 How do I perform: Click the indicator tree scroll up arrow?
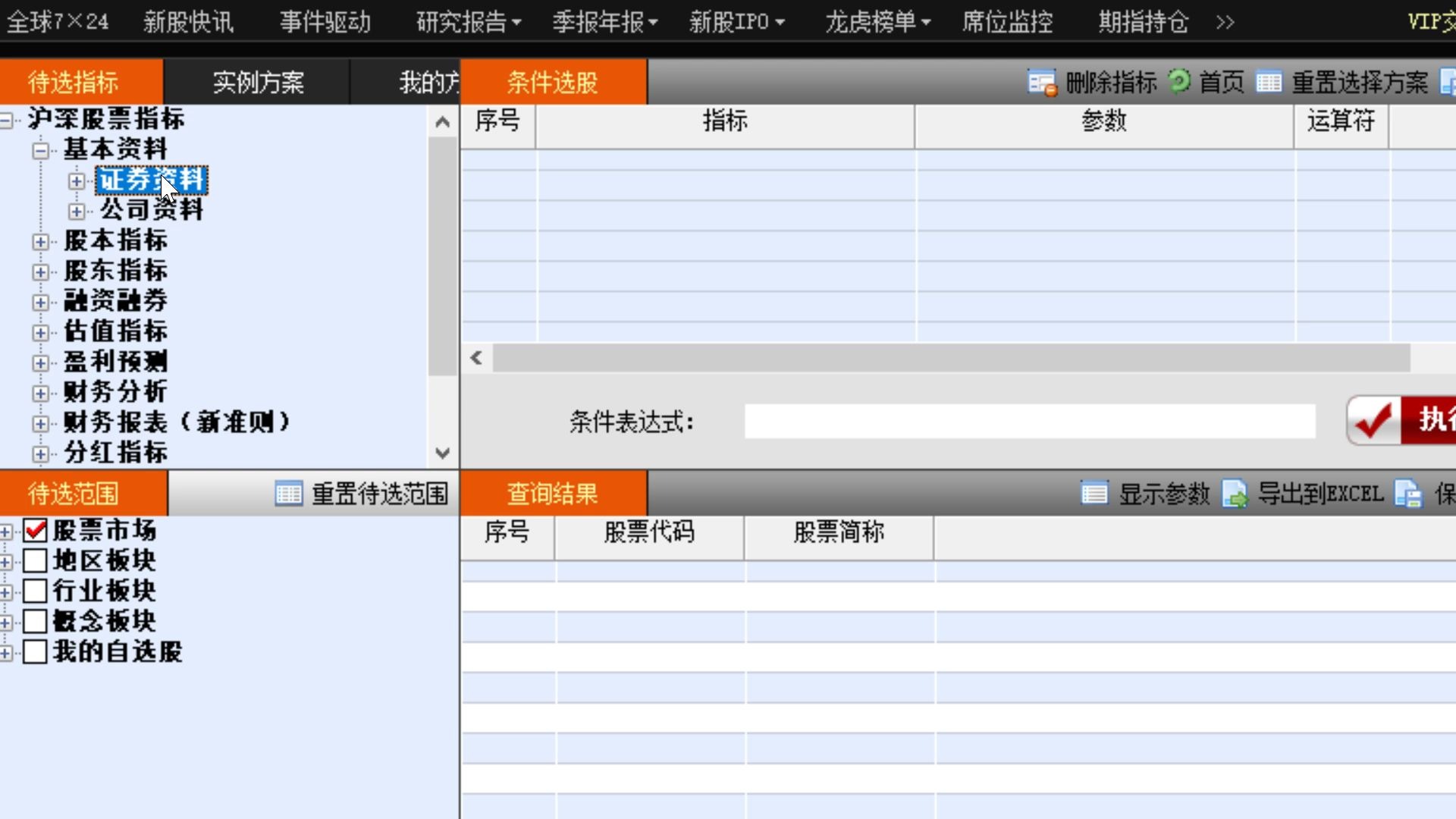443,121
